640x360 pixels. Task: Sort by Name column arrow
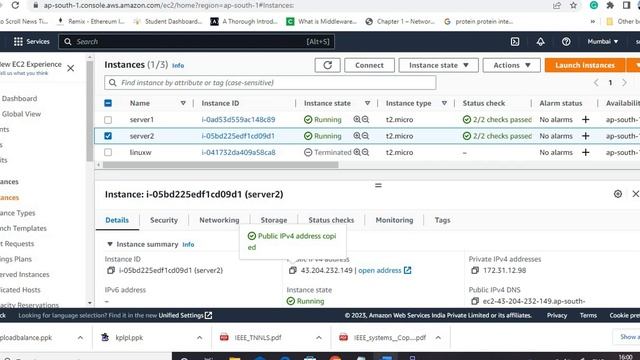[183, 103]
